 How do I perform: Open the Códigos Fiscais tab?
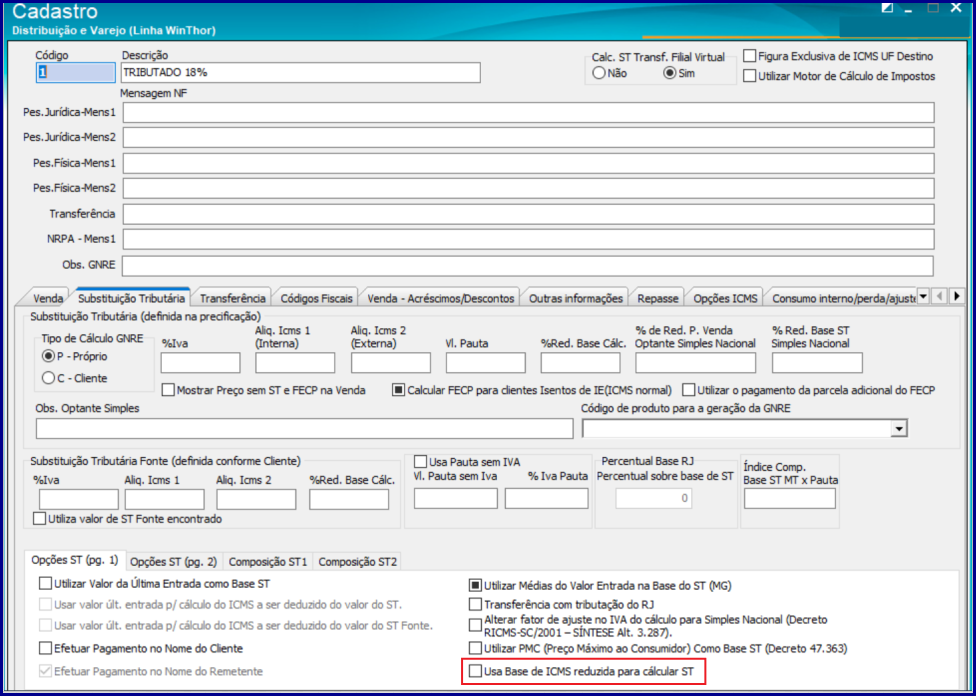(x=316, y=299)
